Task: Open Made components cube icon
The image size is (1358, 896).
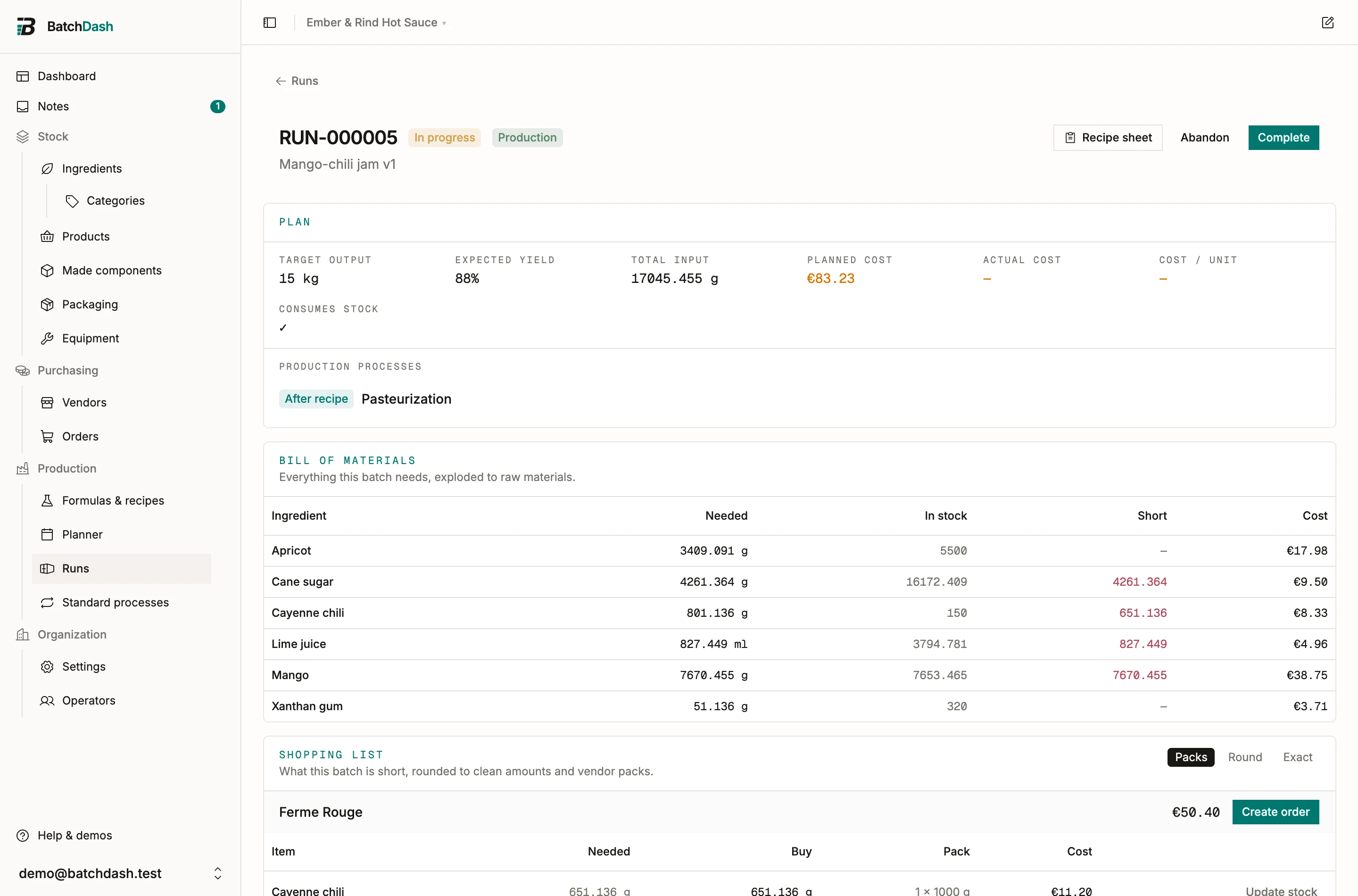Action: [48, 270]
